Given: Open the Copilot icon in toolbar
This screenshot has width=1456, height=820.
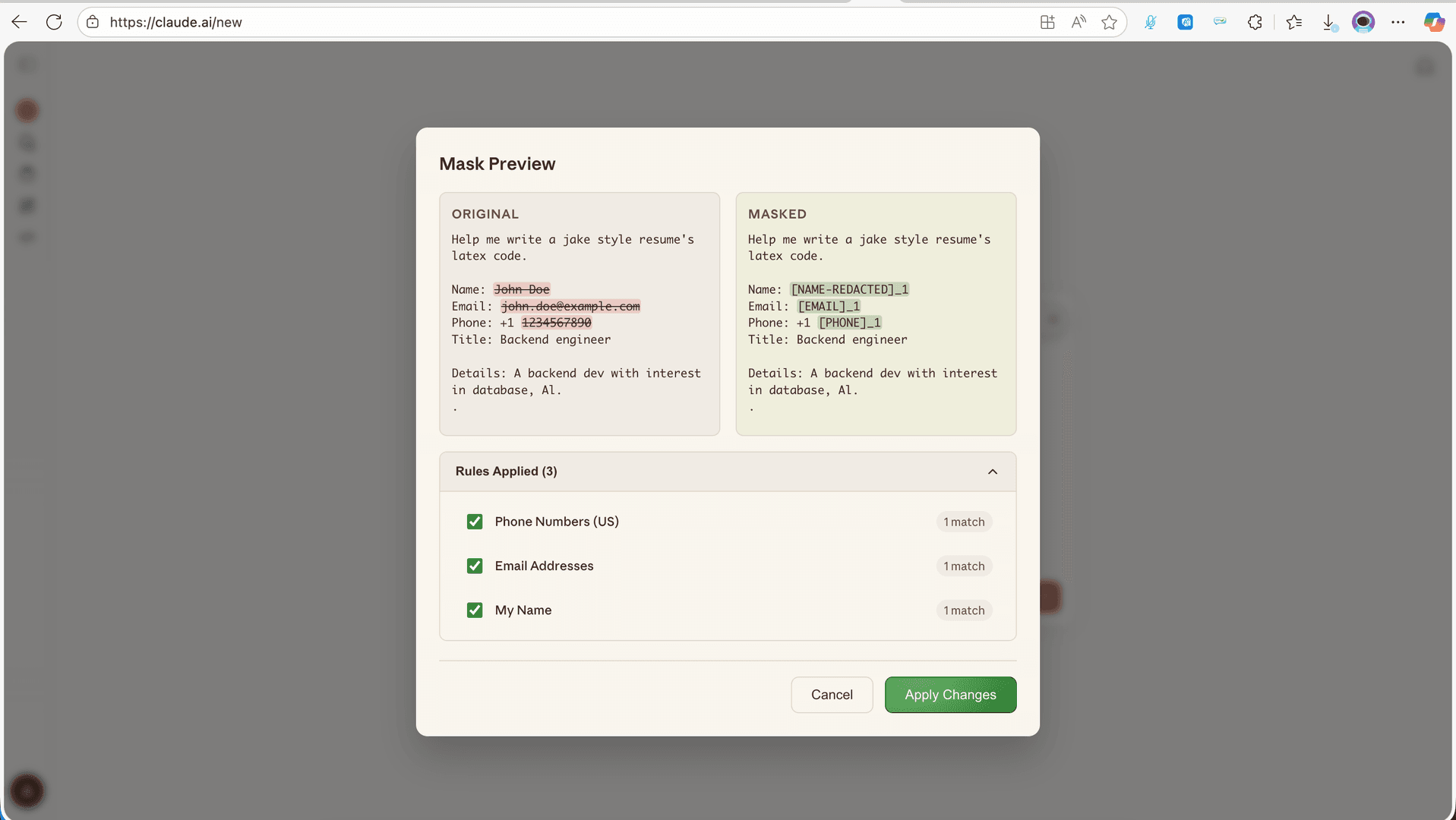Looking at the screenshot, I should (x=1433, y=22).
